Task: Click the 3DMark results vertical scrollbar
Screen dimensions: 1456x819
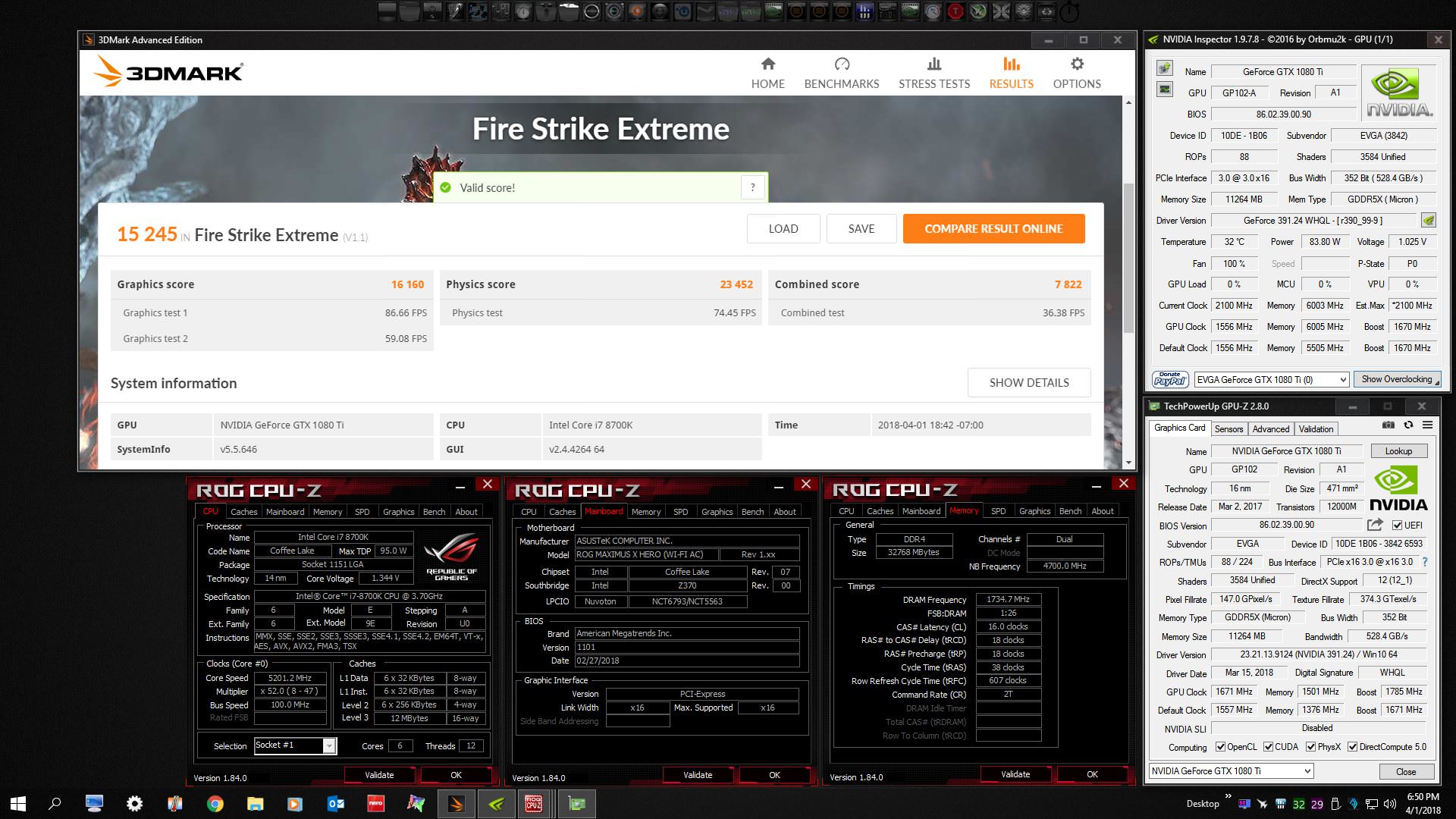Action: [x=1128, y=258]
